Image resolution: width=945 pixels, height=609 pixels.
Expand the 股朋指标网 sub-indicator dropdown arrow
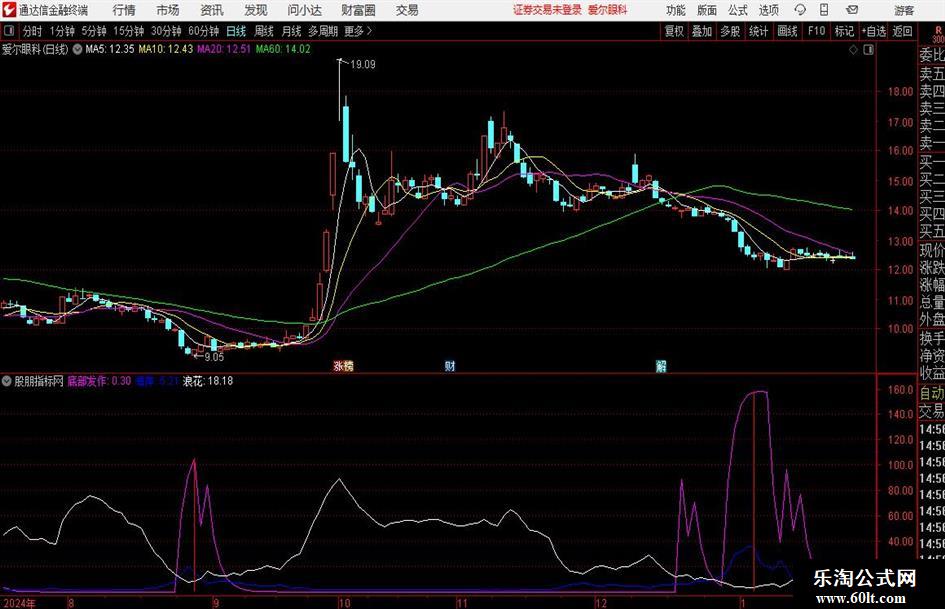pos(7,381)
